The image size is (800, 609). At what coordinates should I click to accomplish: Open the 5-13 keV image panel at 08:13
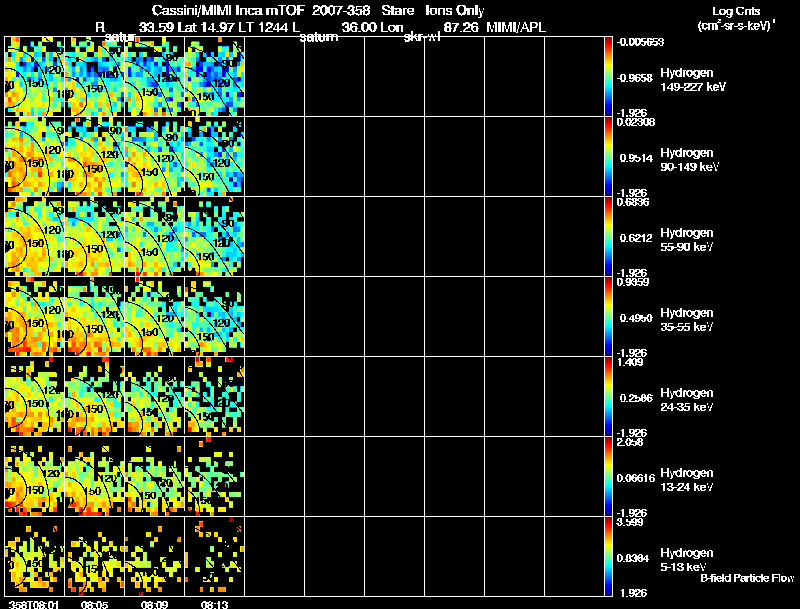point(215,557)
